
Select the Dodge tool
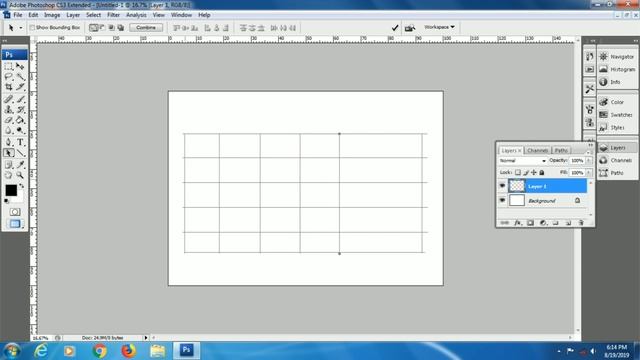[x=20, y=130]
